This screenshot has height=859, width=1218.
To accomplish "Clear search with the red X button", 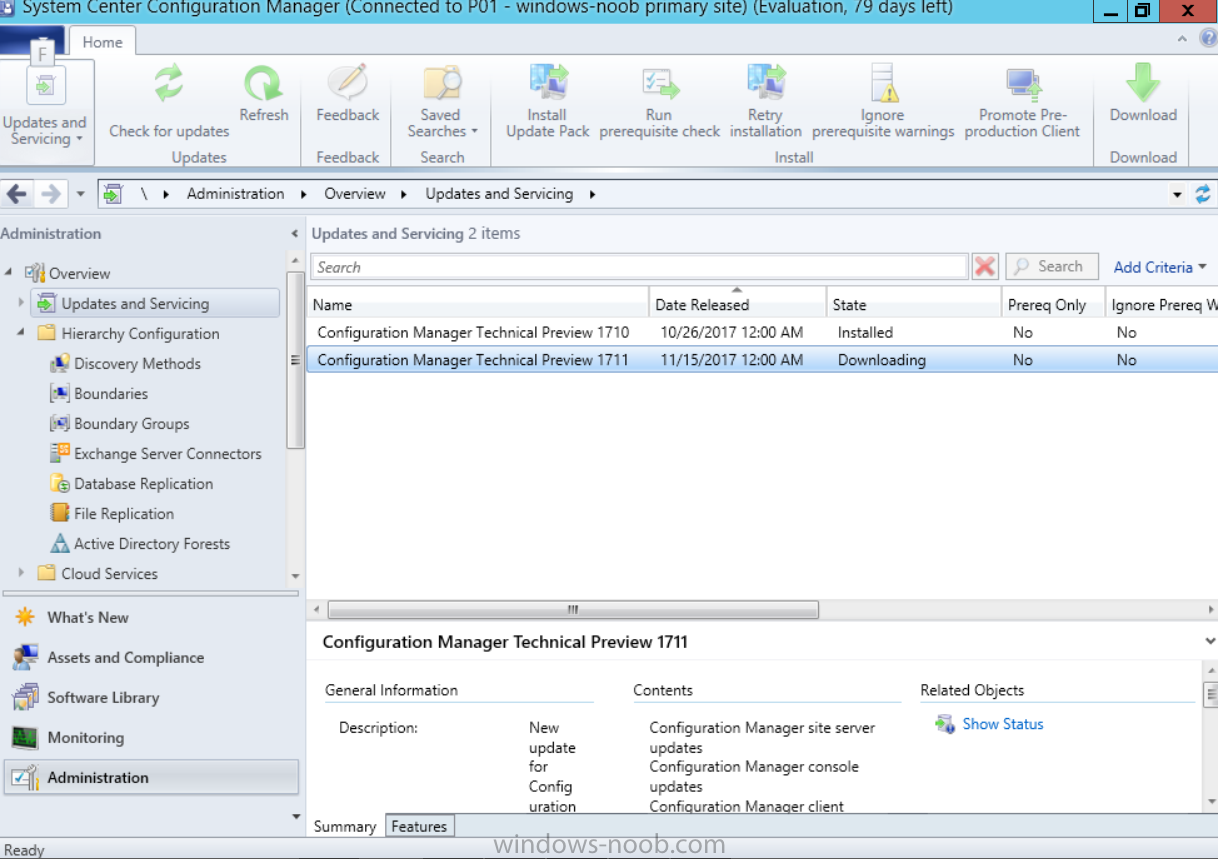I will (x=985, y=267).
